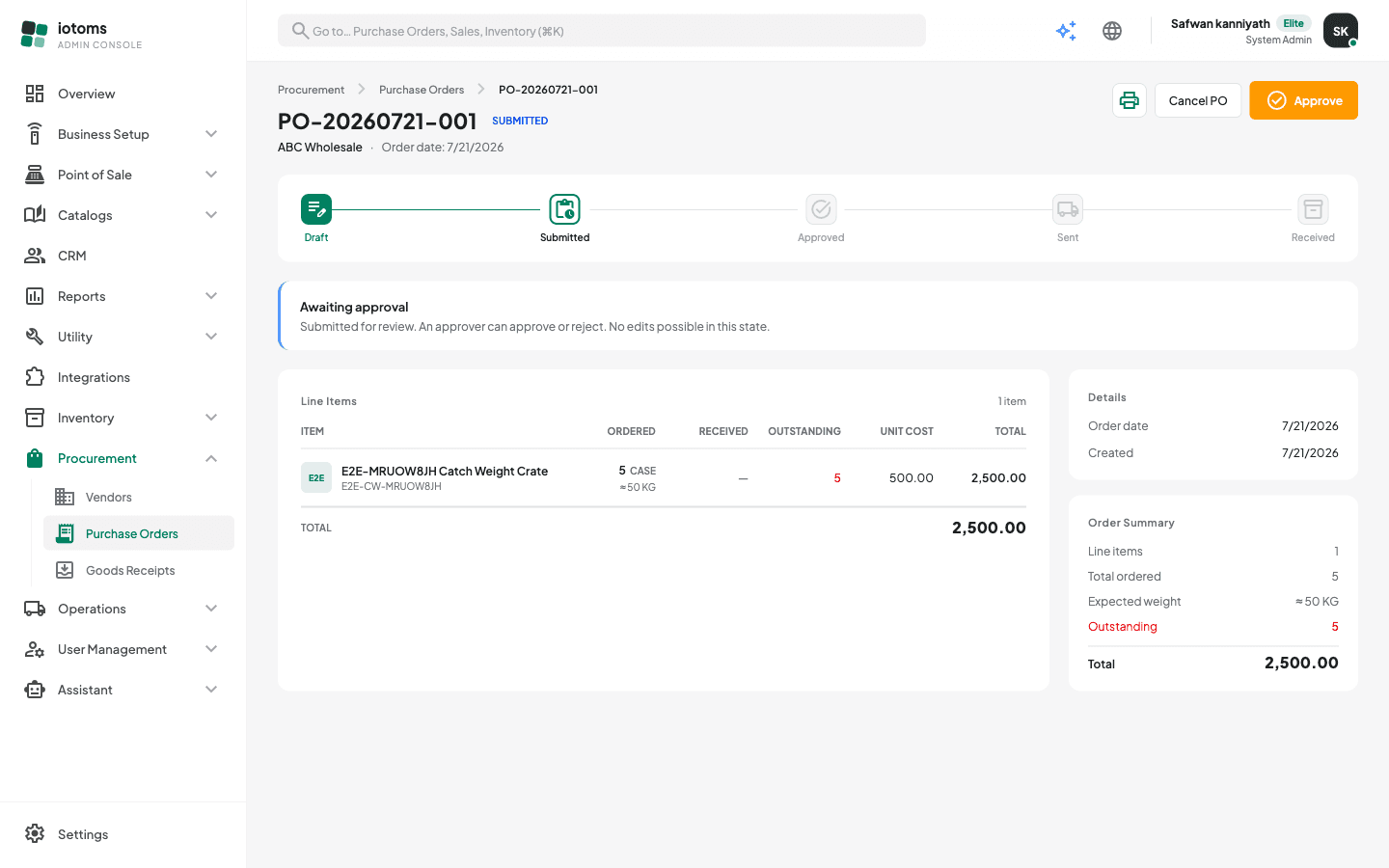Click the Received archive step icon

(x=1313, y=209)
